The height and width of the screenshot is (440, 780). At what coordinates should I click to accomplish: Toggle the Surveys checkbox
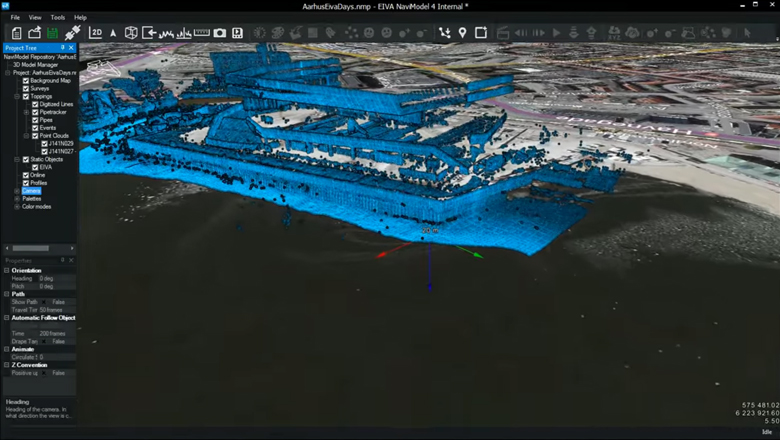point(26,88)
